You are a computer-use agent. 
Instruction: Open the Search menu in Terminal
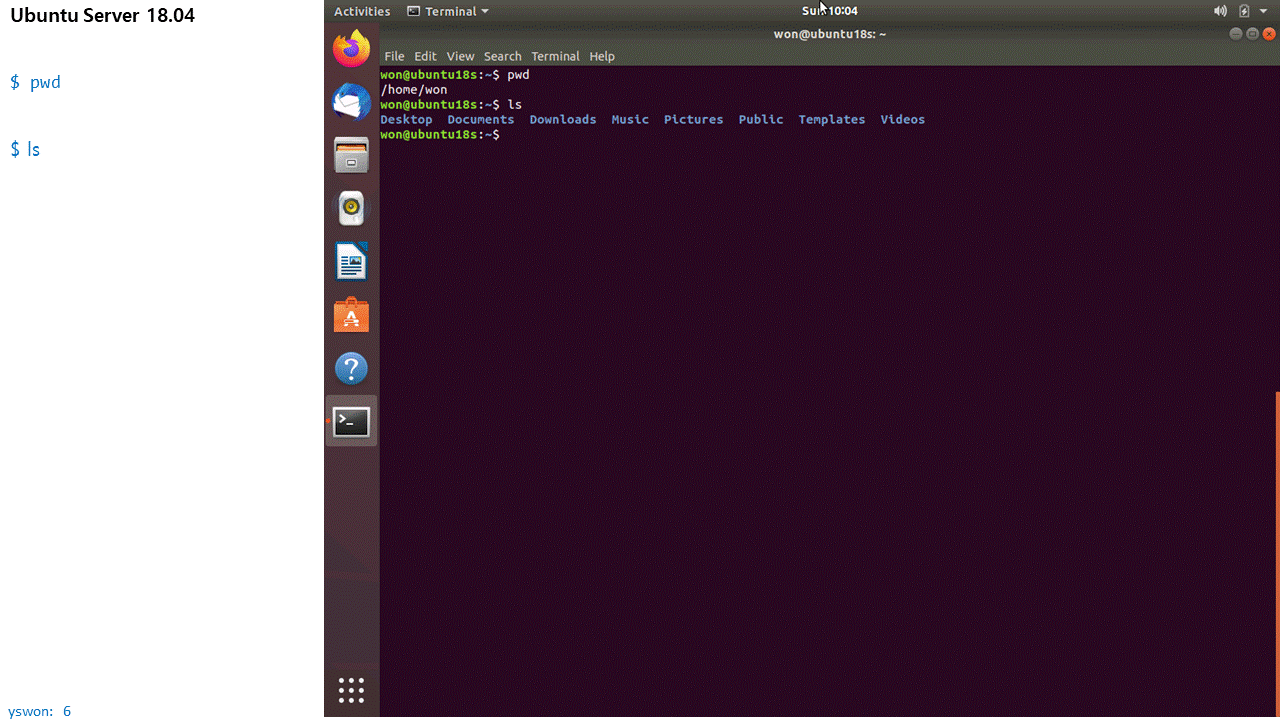(502, 56)
